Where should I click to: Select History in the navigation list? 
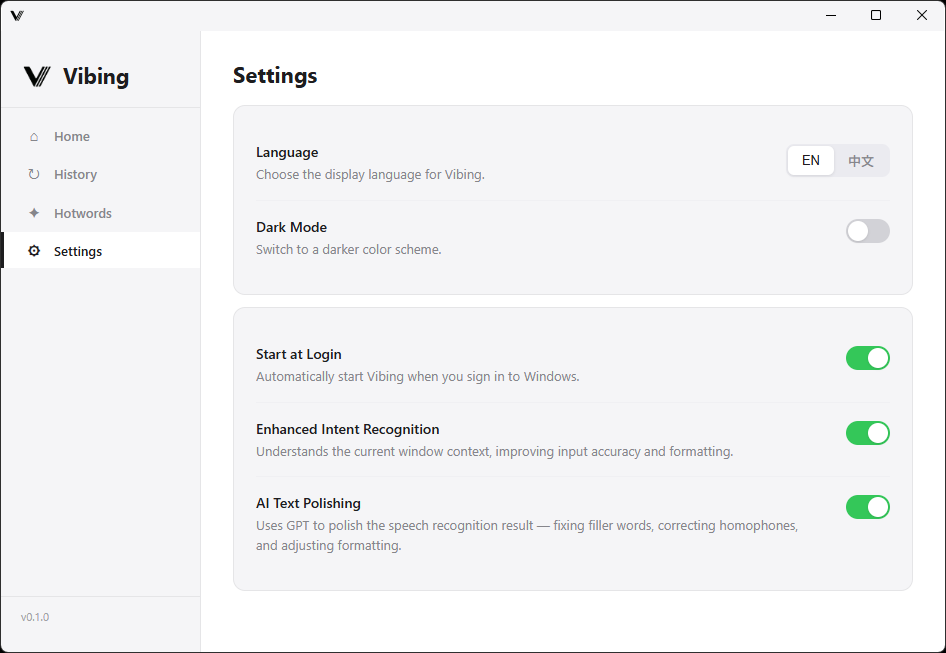pos(74,174)
